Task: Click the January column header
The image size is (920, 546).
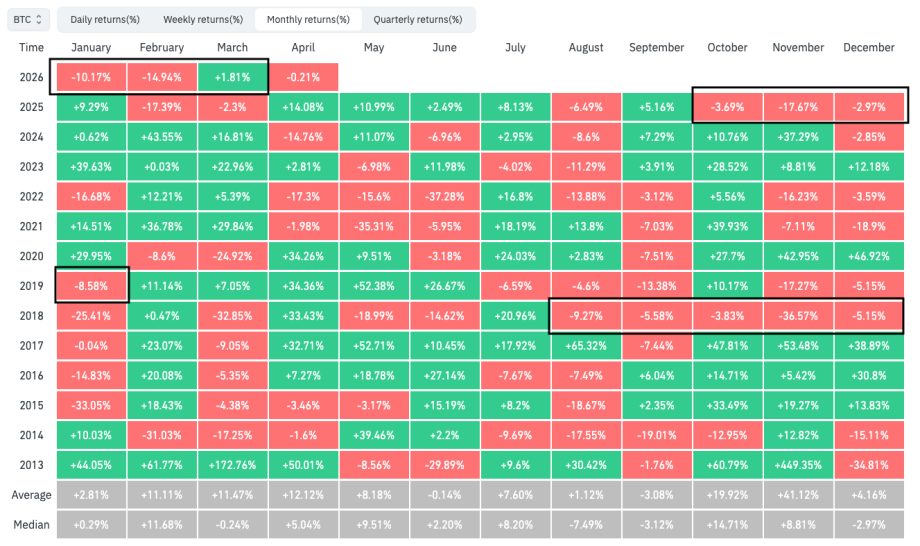Action: pos(91,47)
